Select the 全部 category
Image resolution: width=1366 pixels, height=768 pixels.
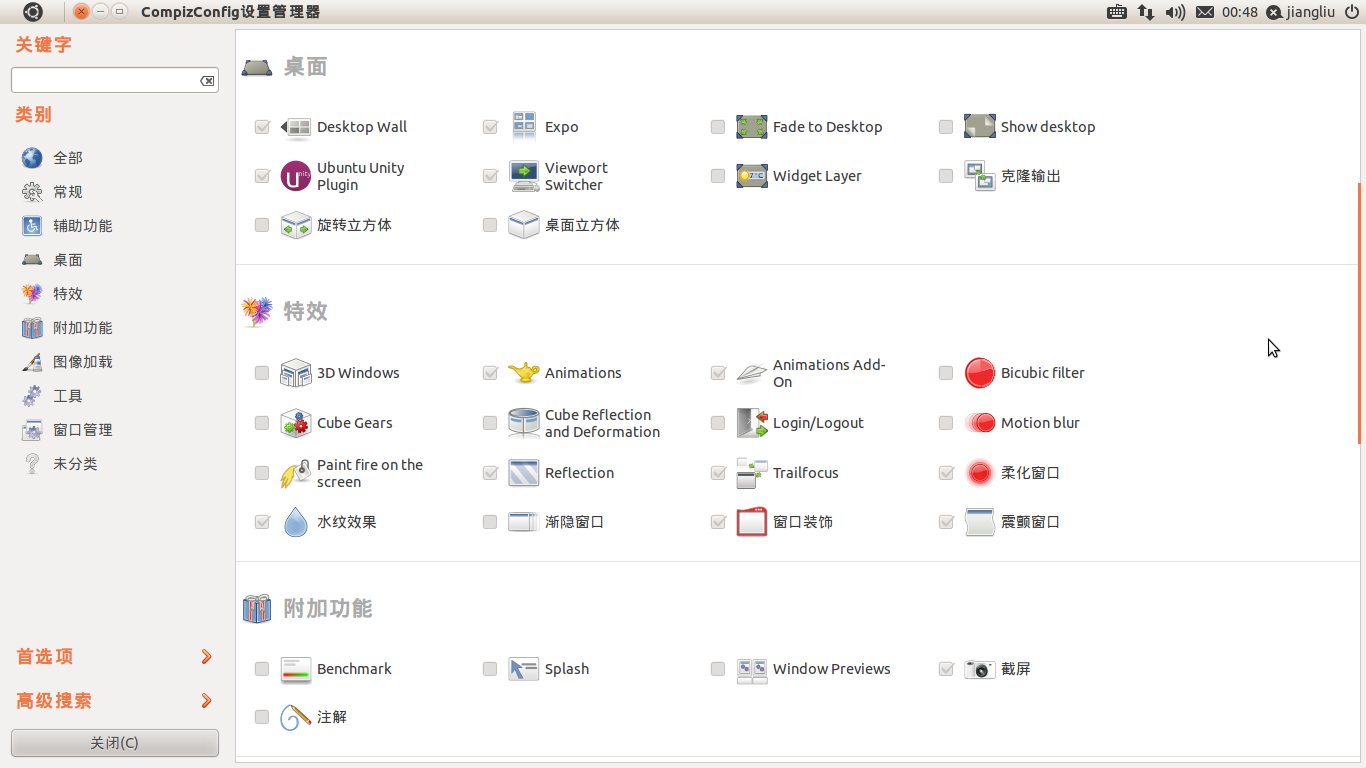68,158
